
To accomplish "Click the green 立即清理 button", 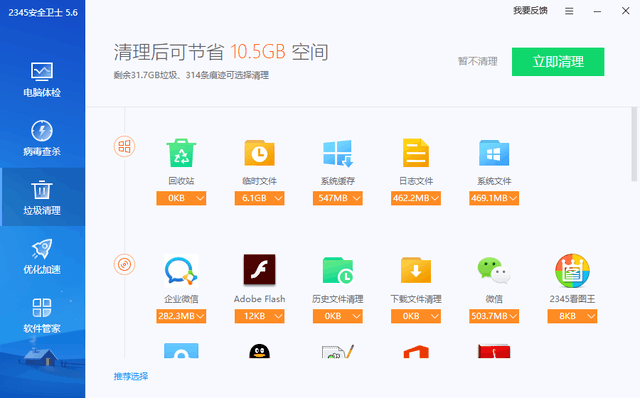I will point(558,62).
